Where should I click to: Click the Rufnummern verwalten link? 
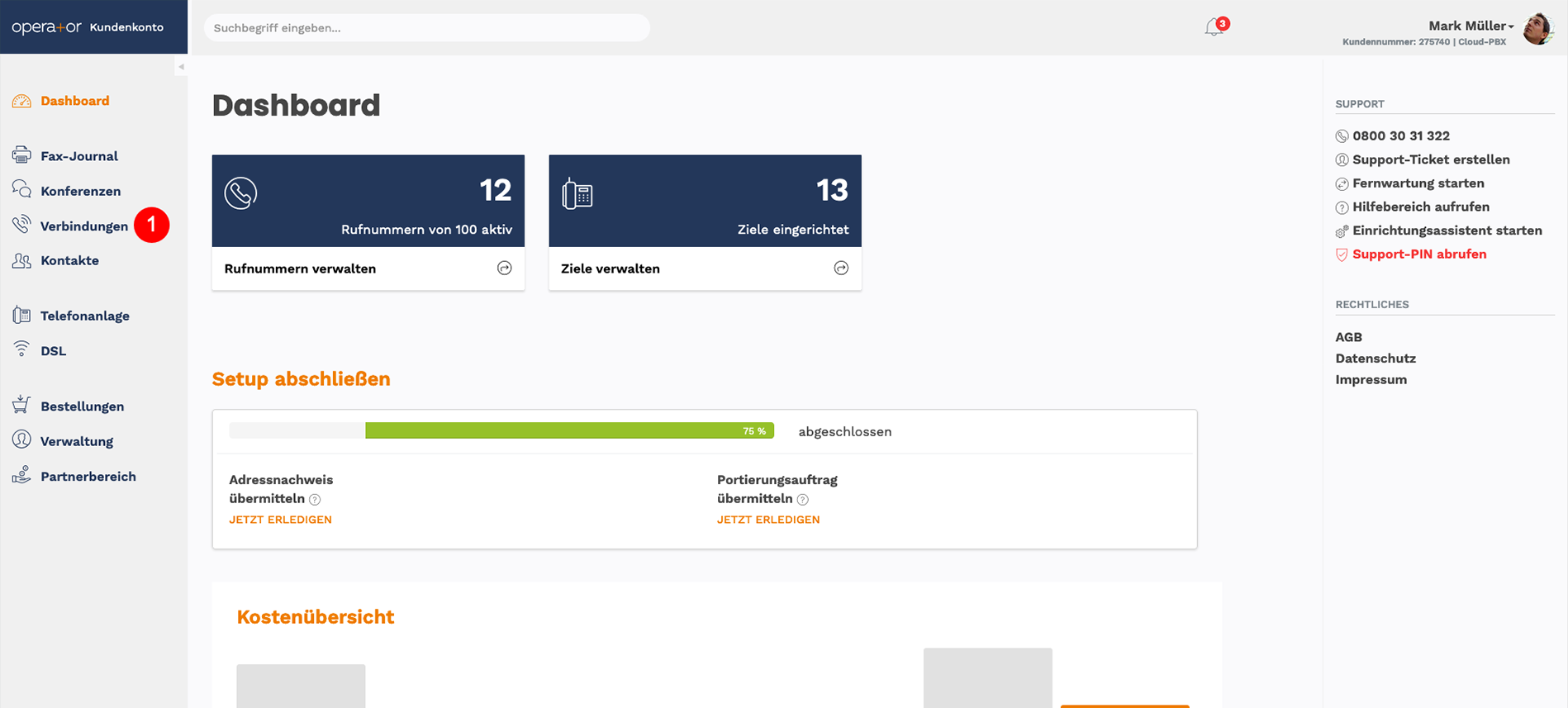click(x=300, y=268)
